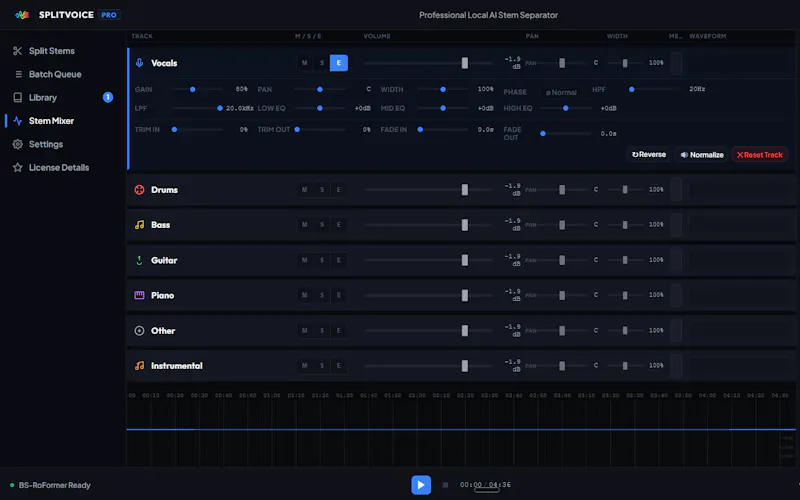Image resolution: width=800 pixels, height=500 pixels.
Task: Open the Batch Queue page
Action: tap(61, 74)
